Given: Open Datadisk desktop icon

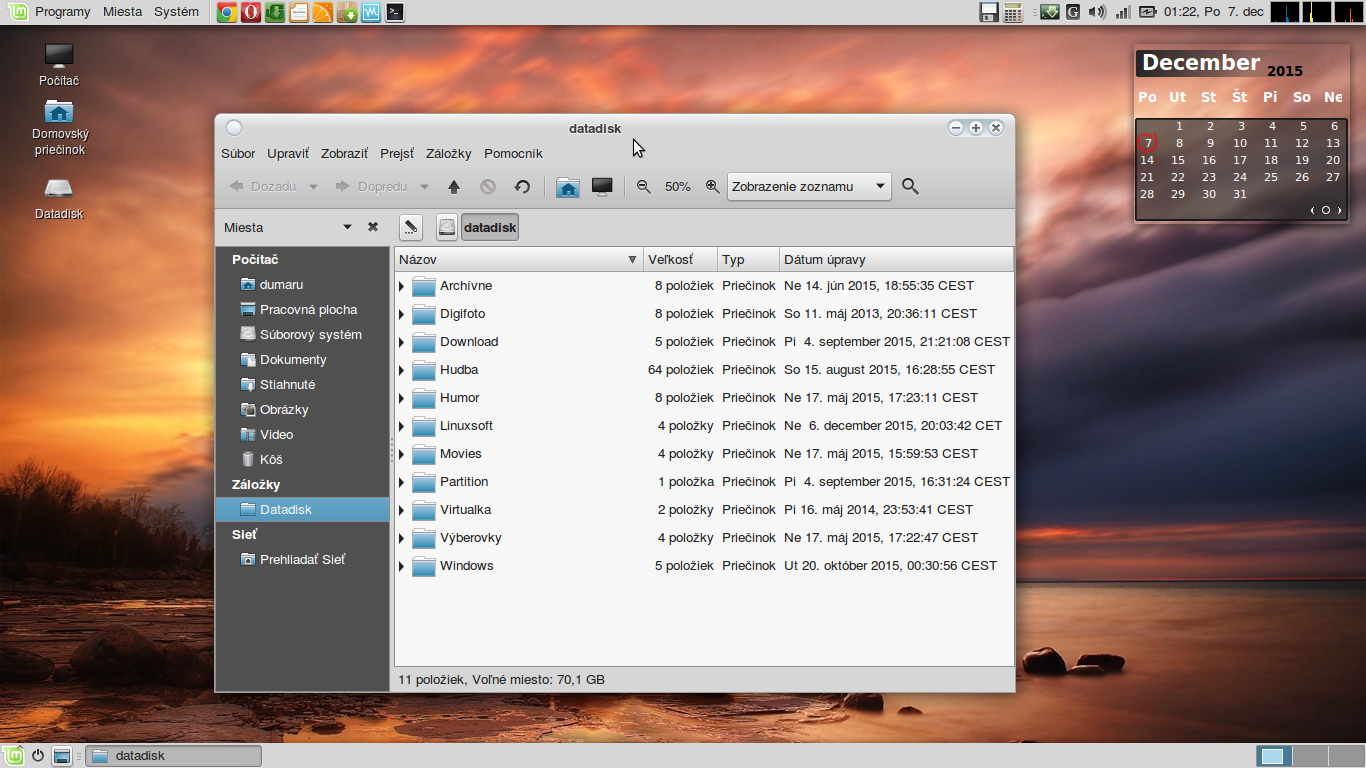Looking at the screenshot, I should (x=59, y=190).
